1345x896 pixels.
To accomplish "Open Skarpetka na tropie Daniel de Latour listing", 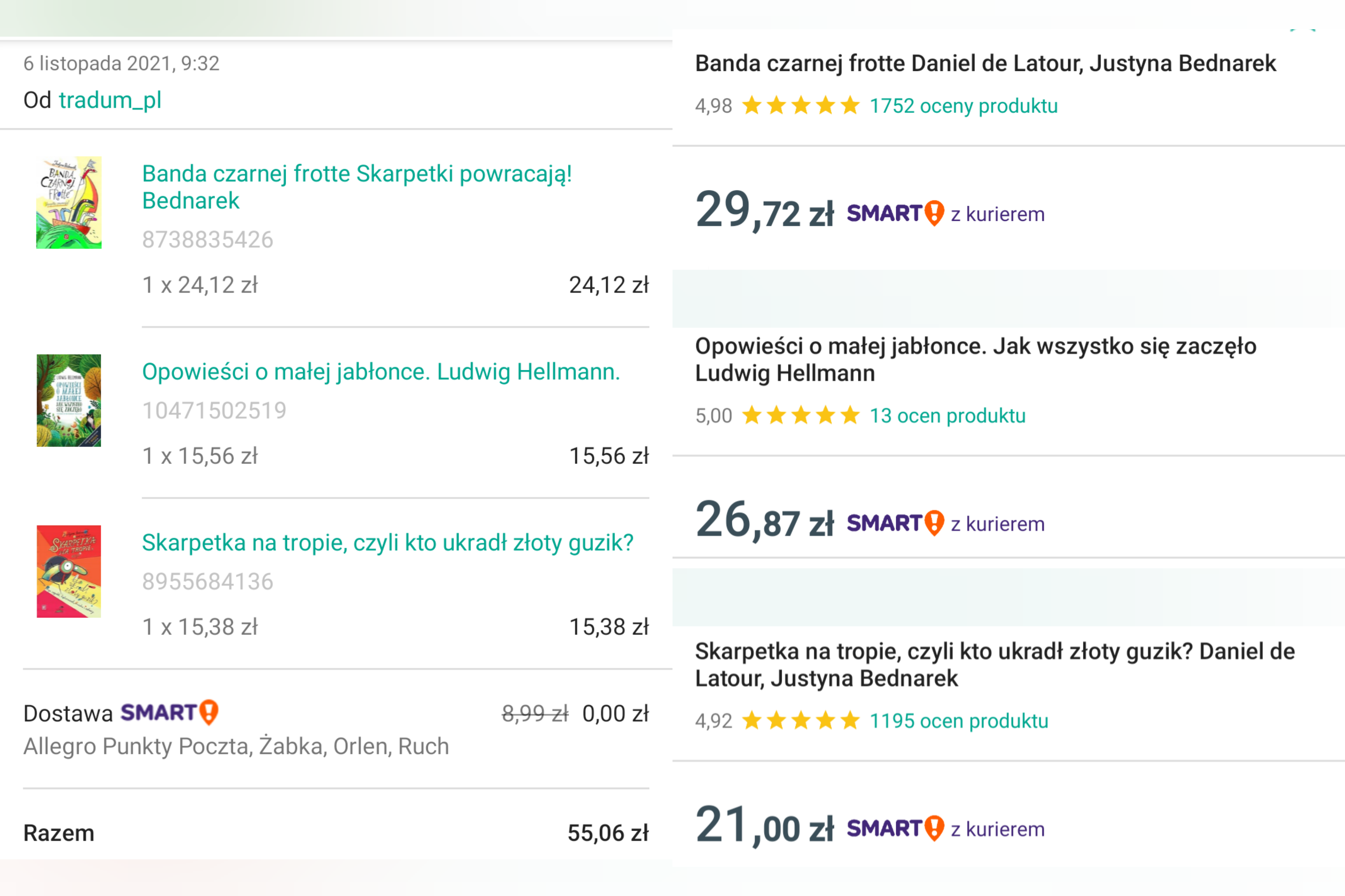I will coord(995,665).
